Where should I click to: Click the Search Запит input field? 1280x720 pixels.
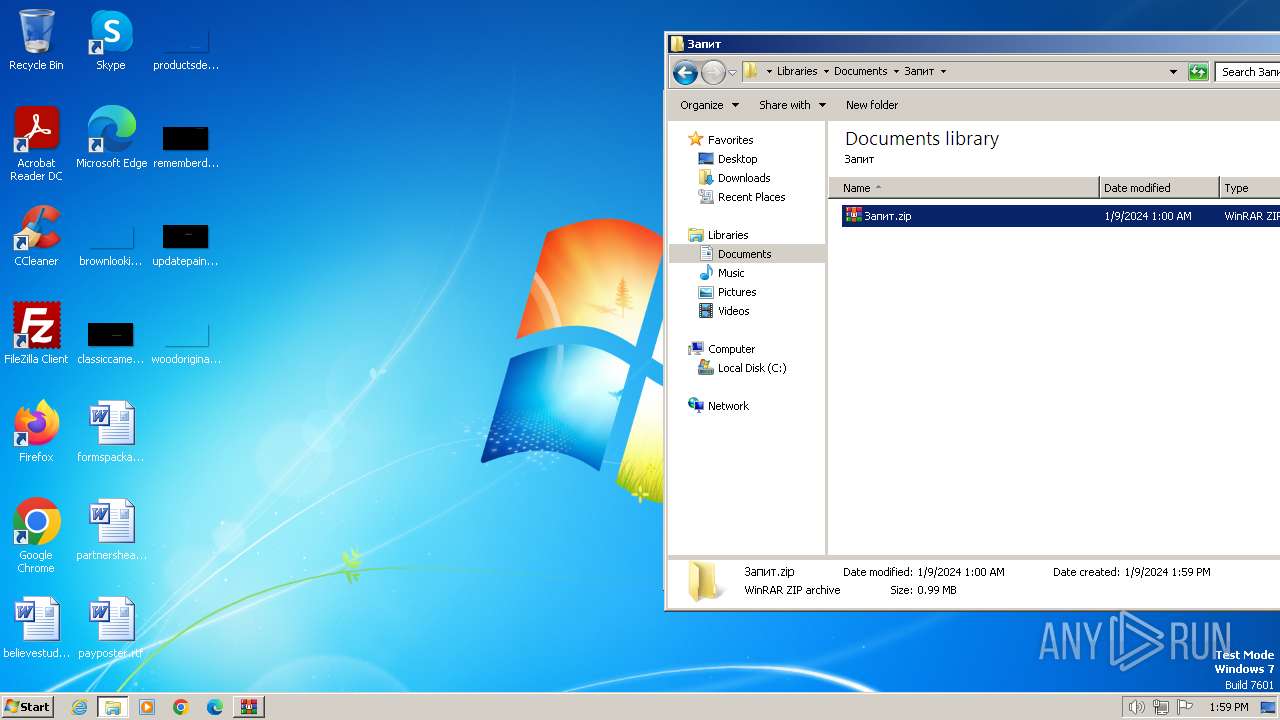point(1248,72)
